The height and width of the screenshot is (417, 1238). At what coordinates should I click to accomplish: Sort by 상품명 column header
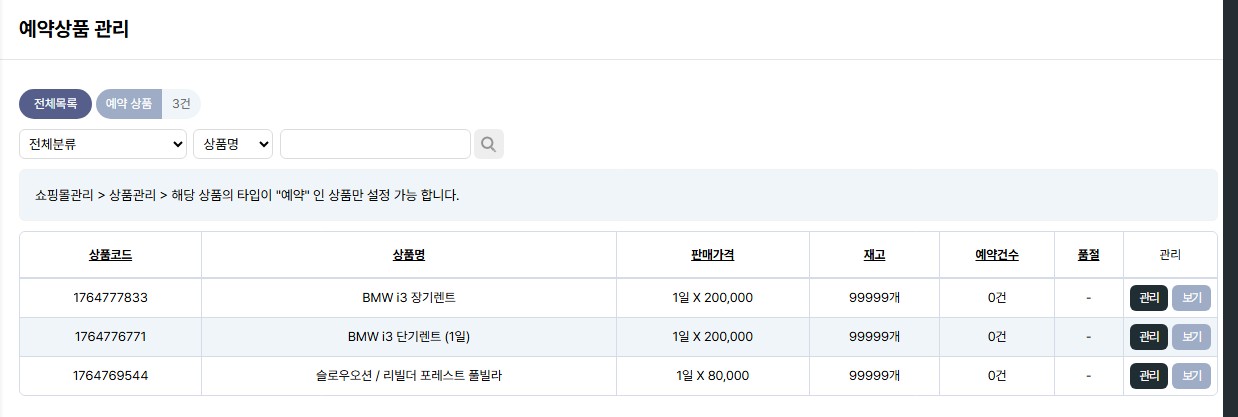click(x=409, y=255)
